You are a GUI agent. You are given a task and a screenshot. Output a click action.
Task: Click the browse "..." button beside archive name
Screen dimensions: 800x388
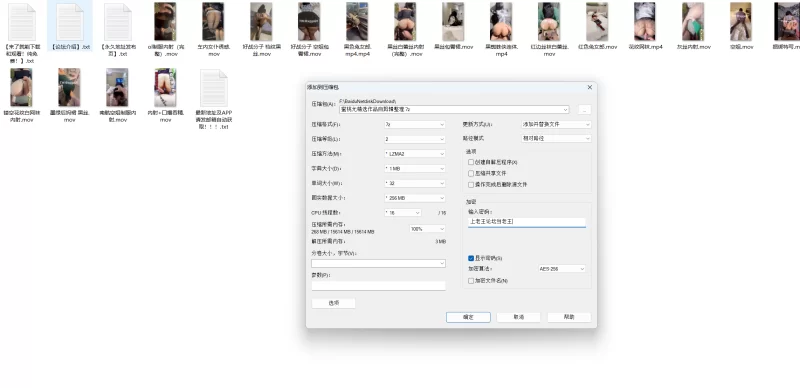click(x=585, y=110)
